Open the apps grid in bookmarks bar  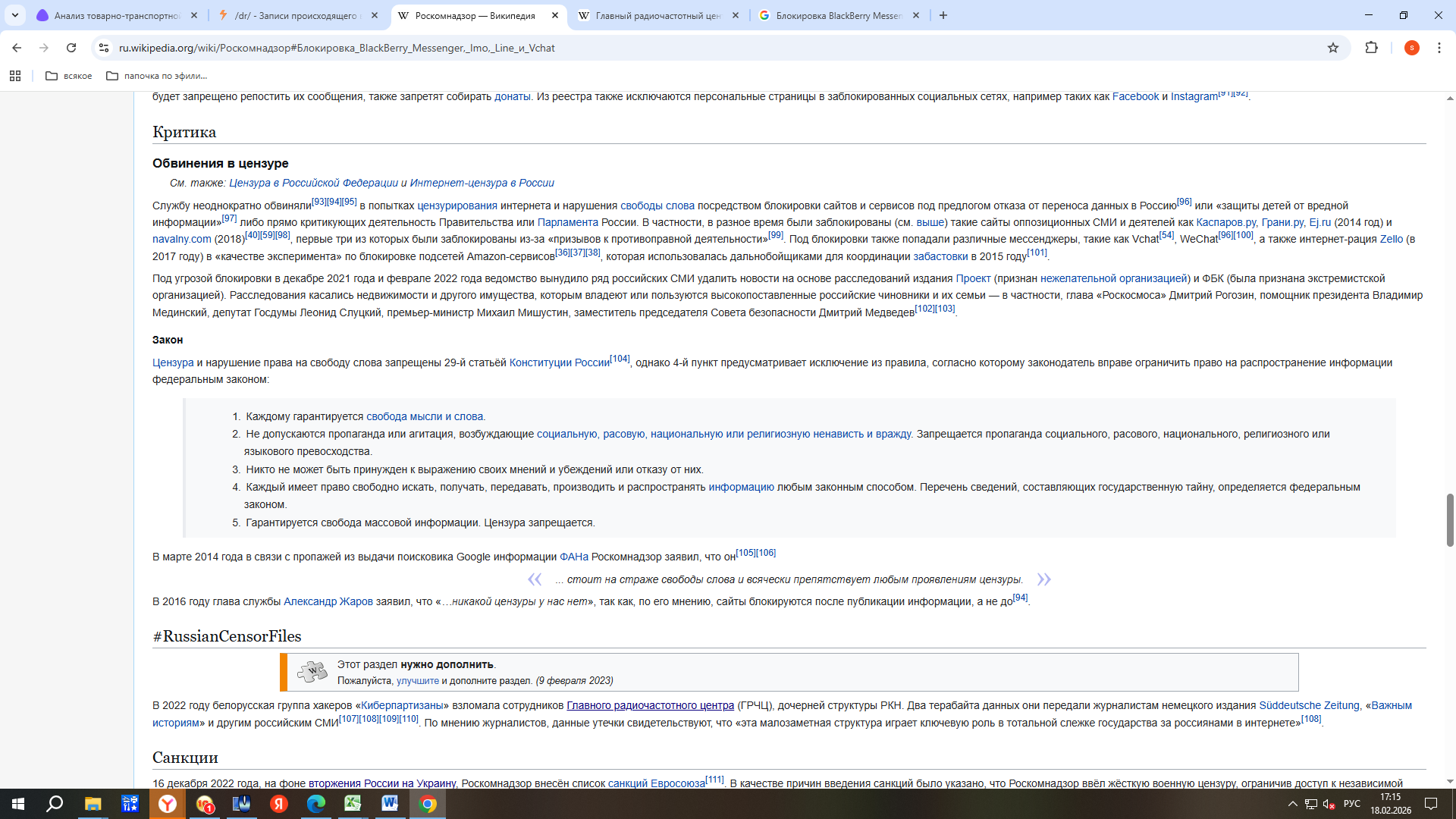(x=15, y=76)
